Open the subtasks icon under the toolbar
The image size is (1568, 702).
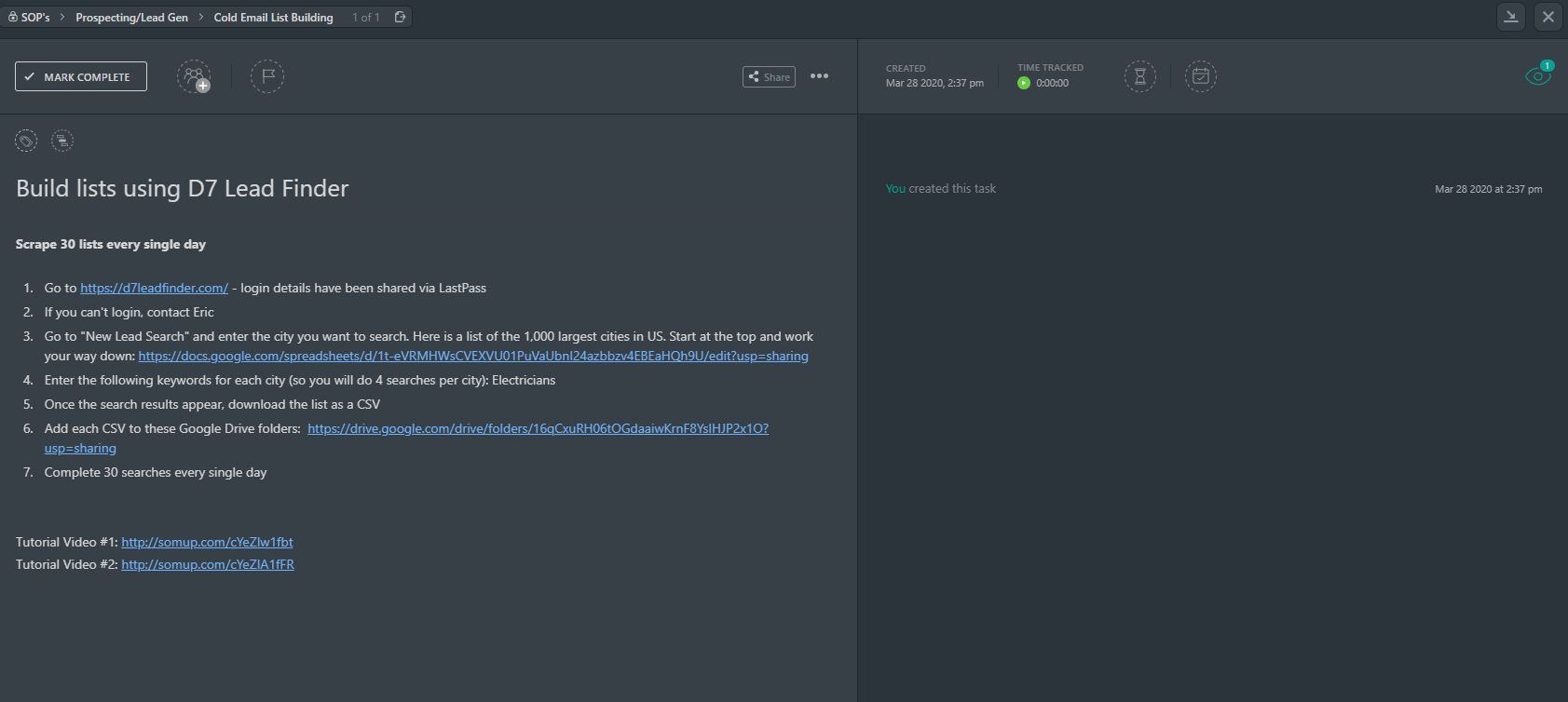pyautogui.click(x=61, y=141)
